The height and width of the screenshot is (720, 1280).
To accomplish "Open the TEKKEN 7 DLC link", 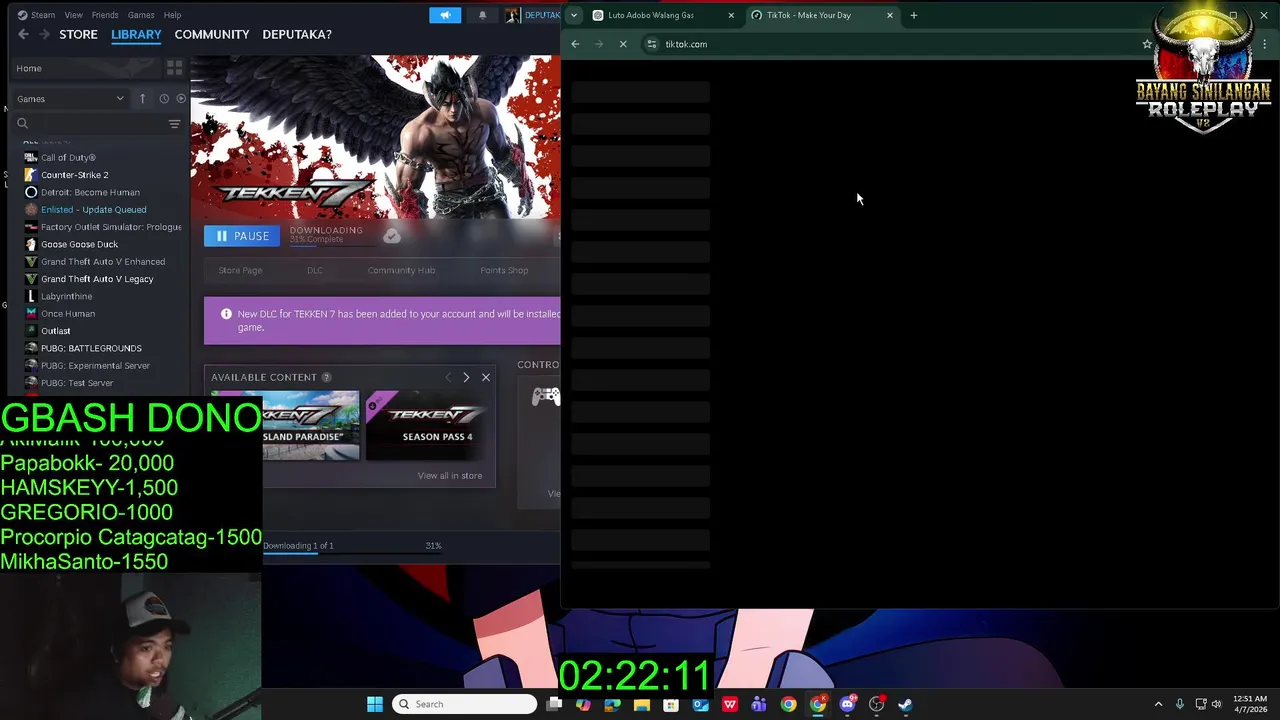I will click(315, 270).
